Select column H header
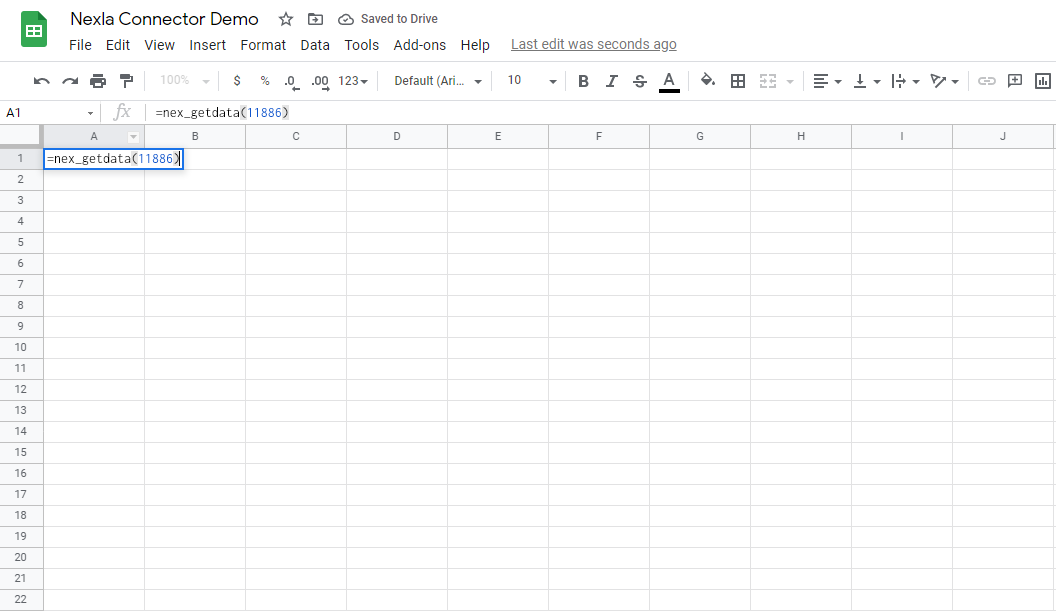 pos(801,137)
